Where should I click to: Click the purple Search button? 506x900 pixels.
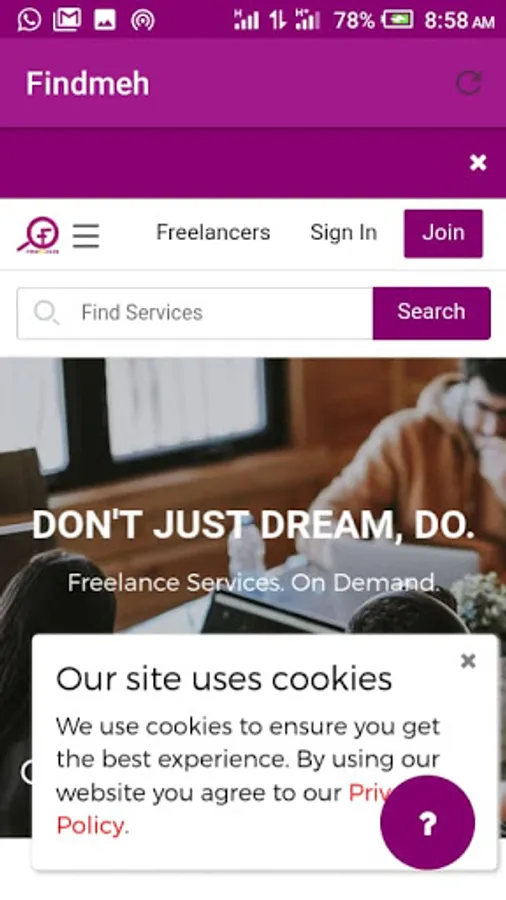431,313
